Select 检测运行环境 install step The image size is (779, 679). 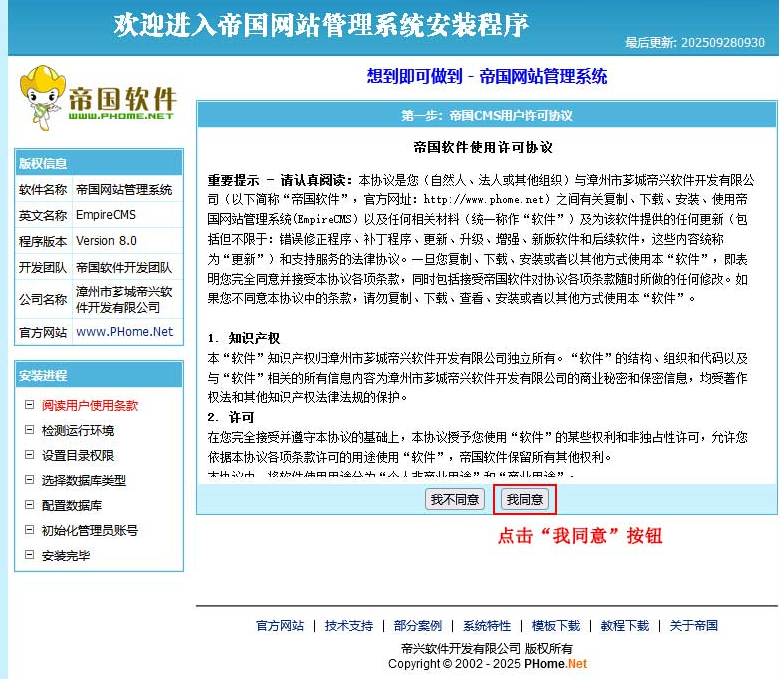pyautogui.click(x=77, y=431)
